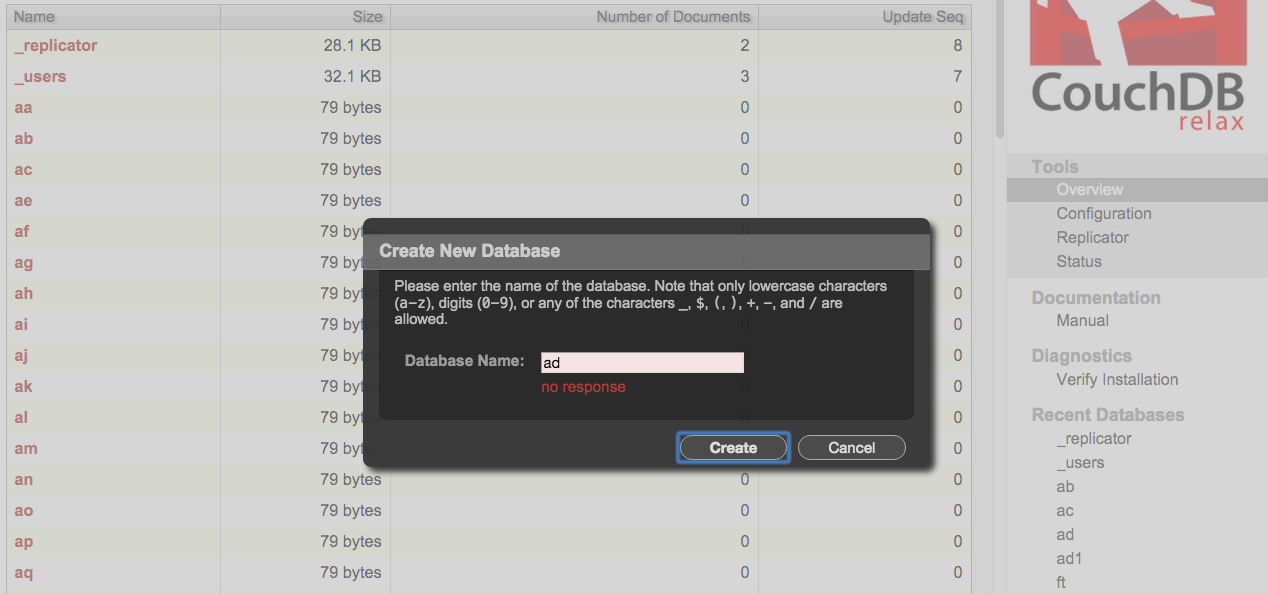Open the _replicator database
This screenshot has height=594, width=1268.
tap(55, 45)
